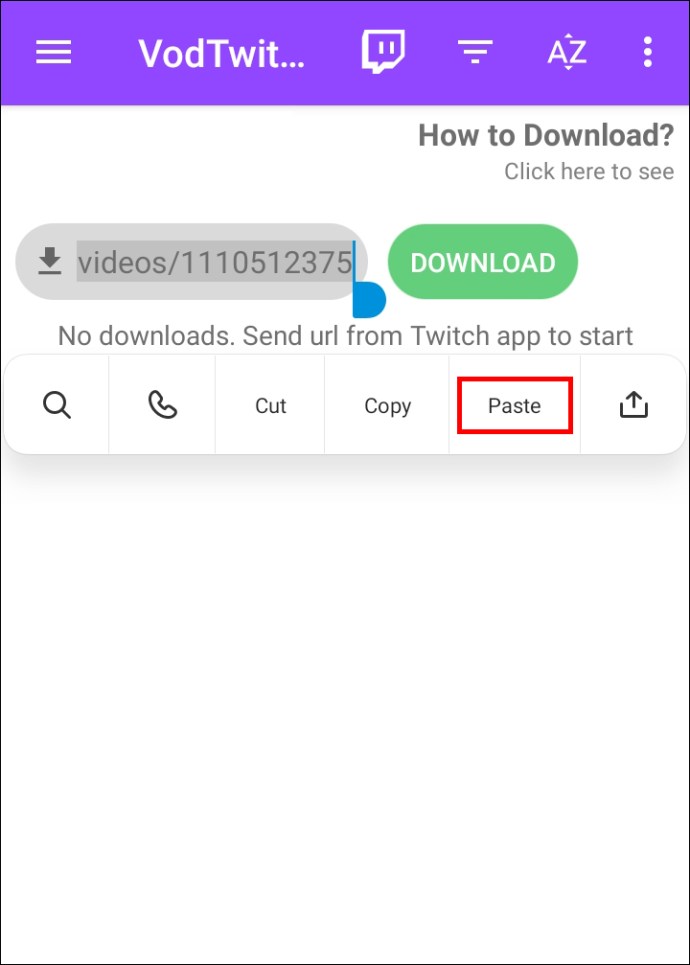Tap the download arrow icon in URL field
Image resolution: width=690 pixels, height=965 pixels.
point(50,261)
